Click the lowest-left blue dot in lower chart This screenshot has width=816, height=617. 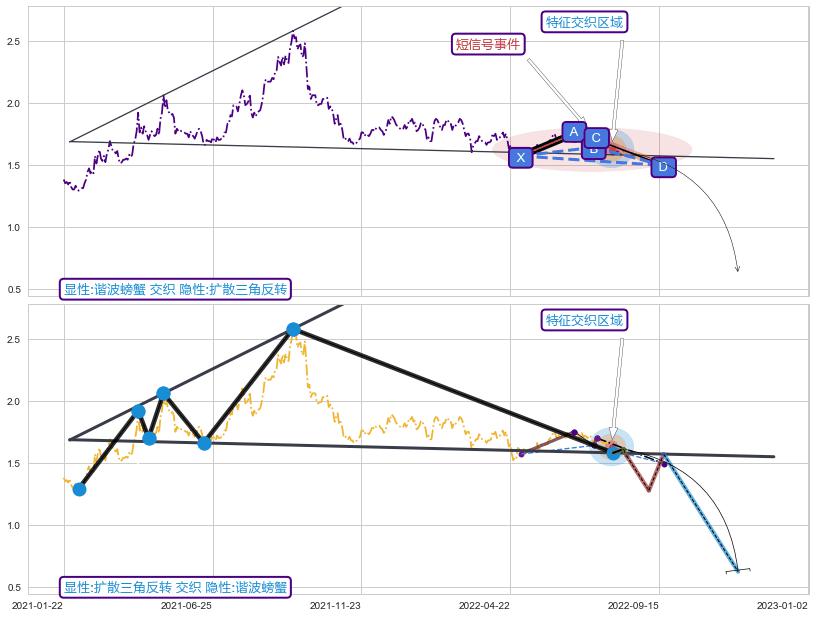click(x=79, y=489)
